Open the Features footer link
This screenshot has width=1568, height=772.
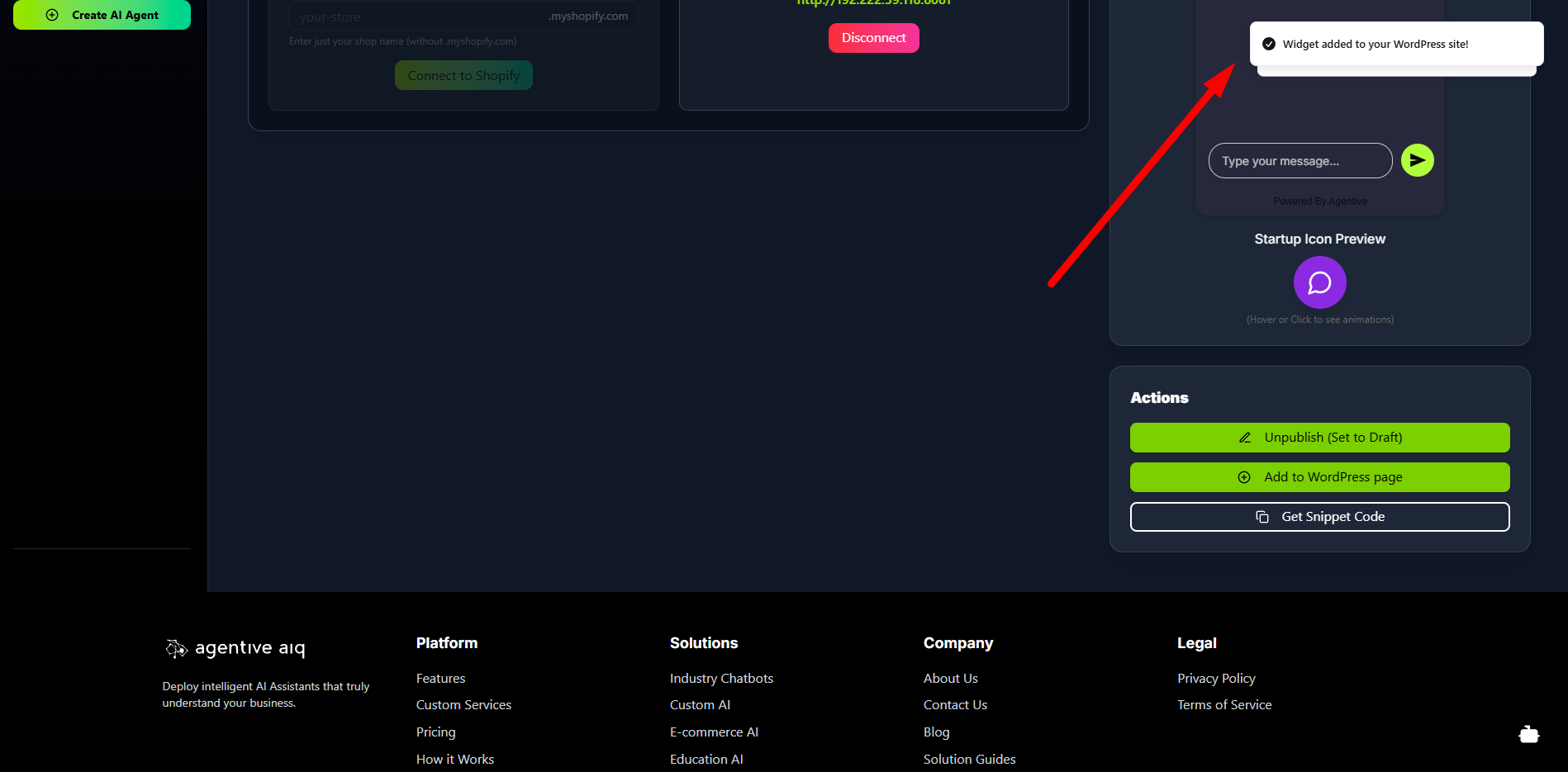click(440, 678)
